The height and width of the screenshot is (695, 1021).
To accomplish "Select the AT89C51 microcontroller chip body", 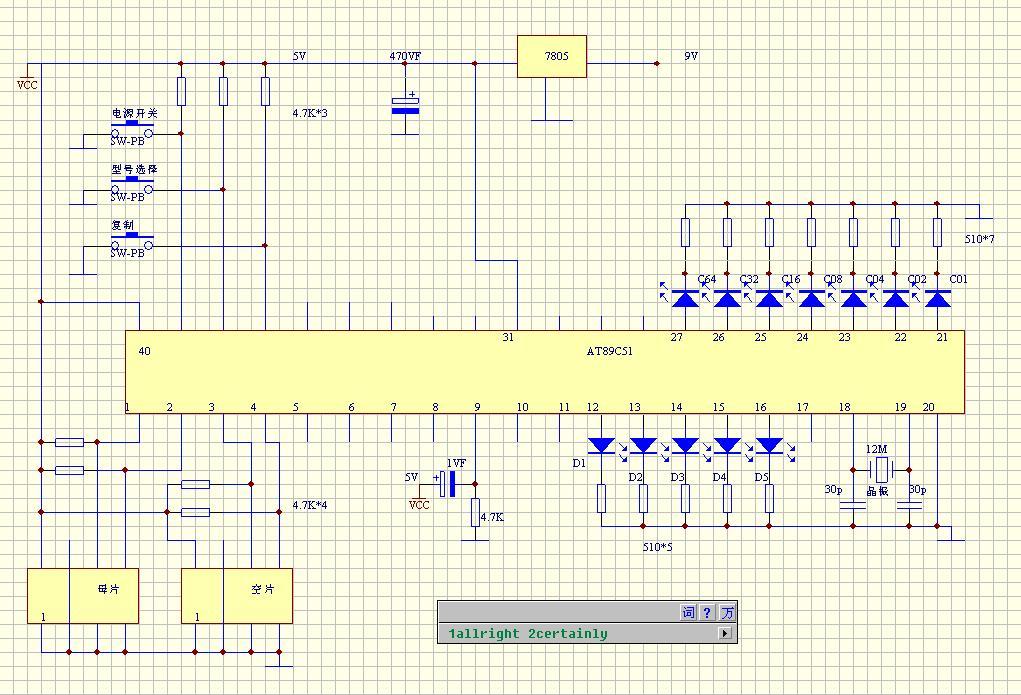I will click(544, 372).
